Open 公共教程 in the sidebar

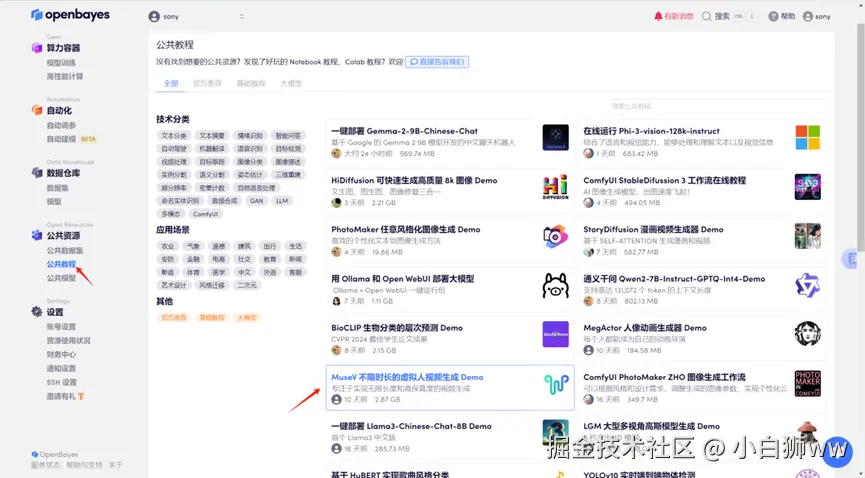61,264
